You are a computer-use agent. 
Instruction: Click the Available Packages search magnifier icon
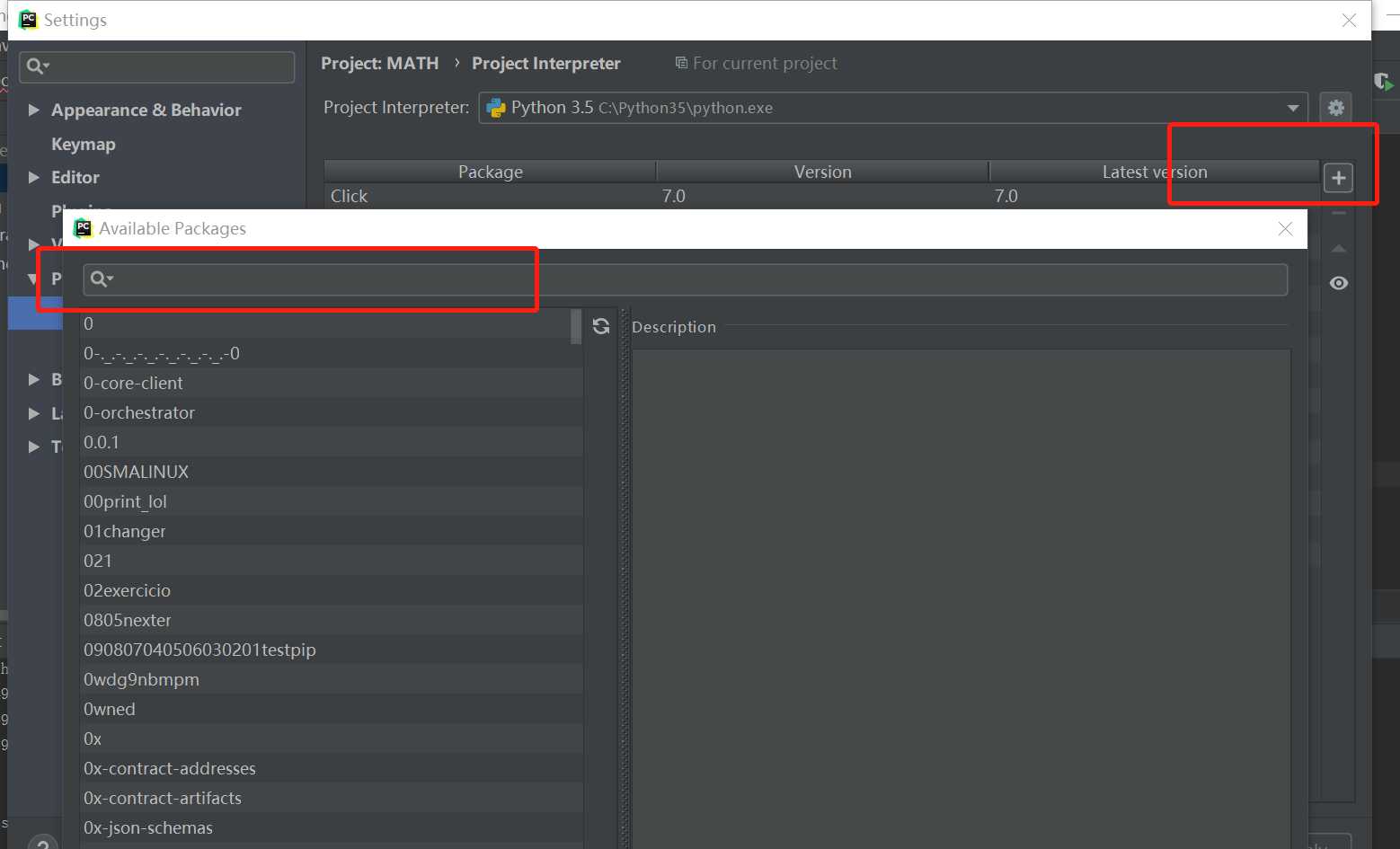click(102, 279)
